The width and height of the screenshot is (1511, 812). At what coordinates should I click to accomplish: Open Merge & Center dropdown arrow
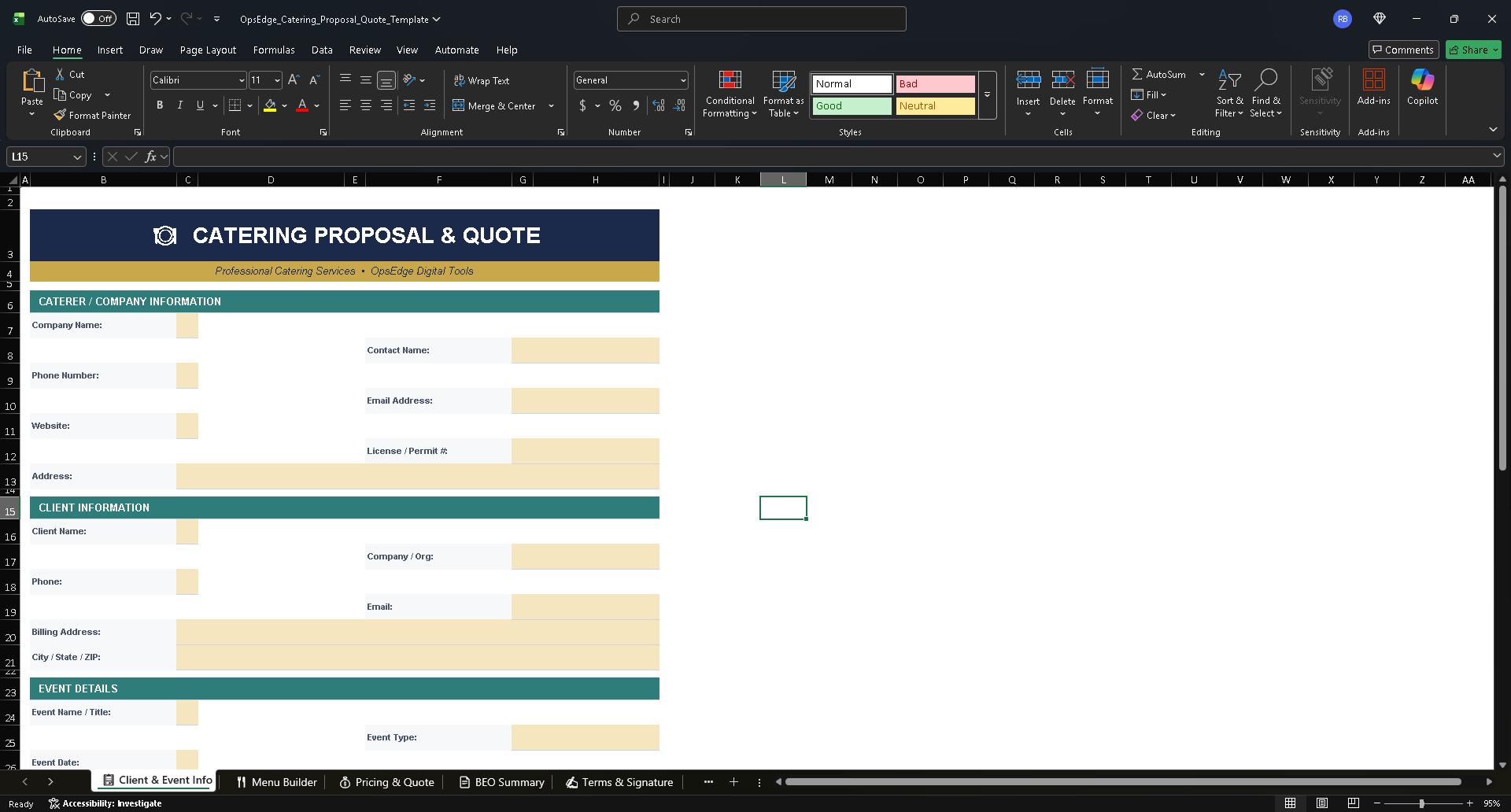(x=551, y=105)
